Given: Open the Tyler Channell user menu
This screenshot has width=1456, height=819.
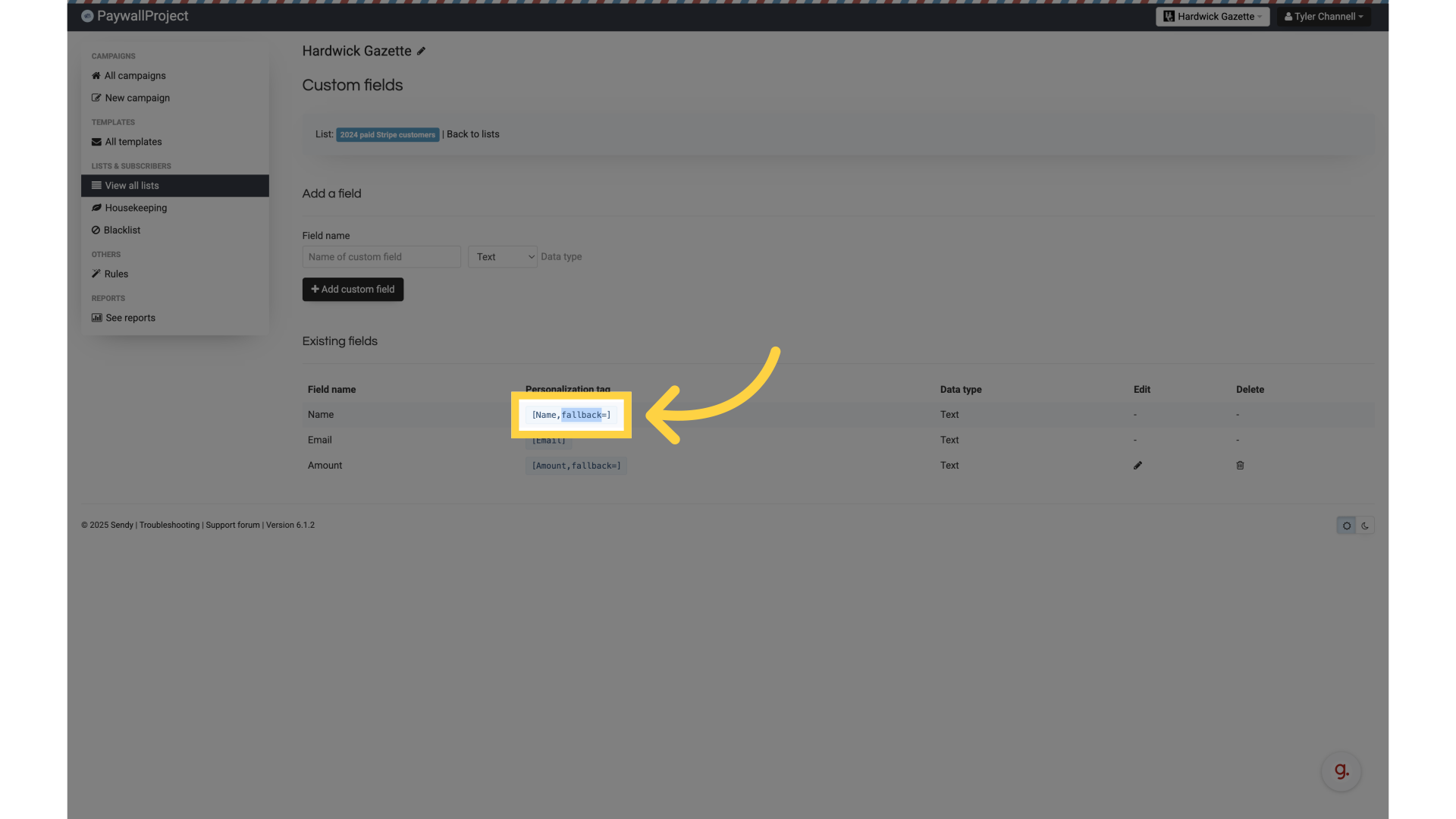Looking at the screenshot, I should tap(1323, 17).
